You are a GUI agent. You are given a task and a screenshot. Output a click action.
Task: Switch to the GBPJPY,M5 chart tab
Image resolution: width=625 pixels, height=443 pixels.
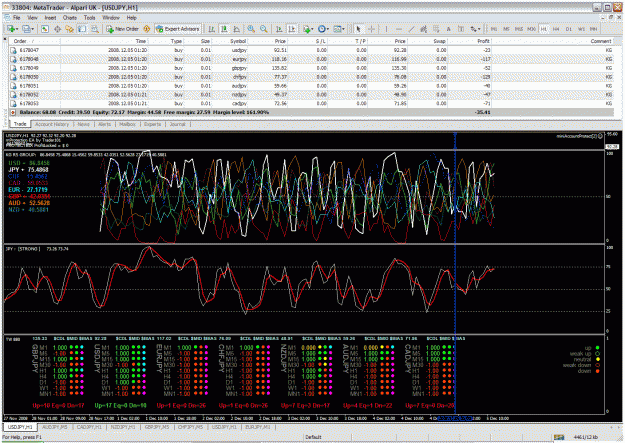[157, 427]
